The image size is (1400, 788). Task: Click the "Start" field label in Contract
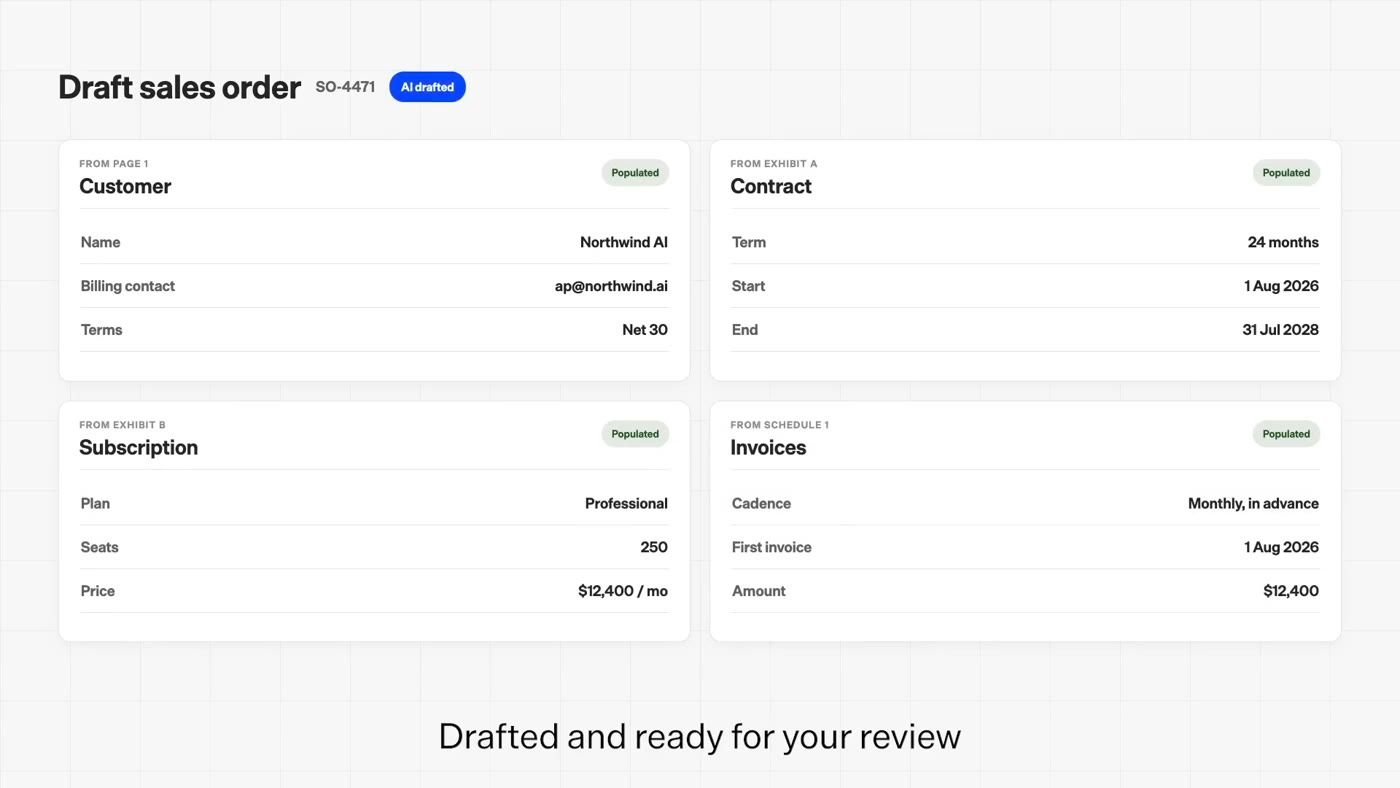pos(748,286)
